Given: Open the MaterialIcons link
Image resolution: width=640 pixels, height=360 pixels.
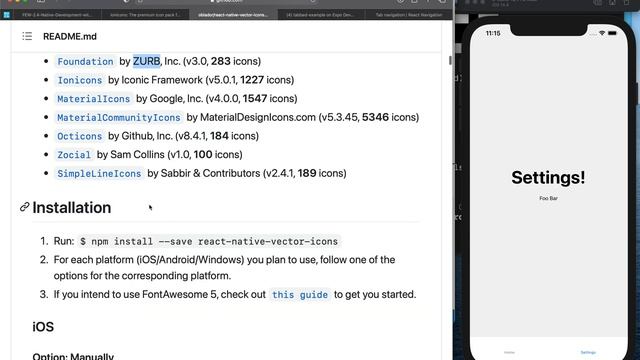Looking at the screenshot, I should (93, 99).
